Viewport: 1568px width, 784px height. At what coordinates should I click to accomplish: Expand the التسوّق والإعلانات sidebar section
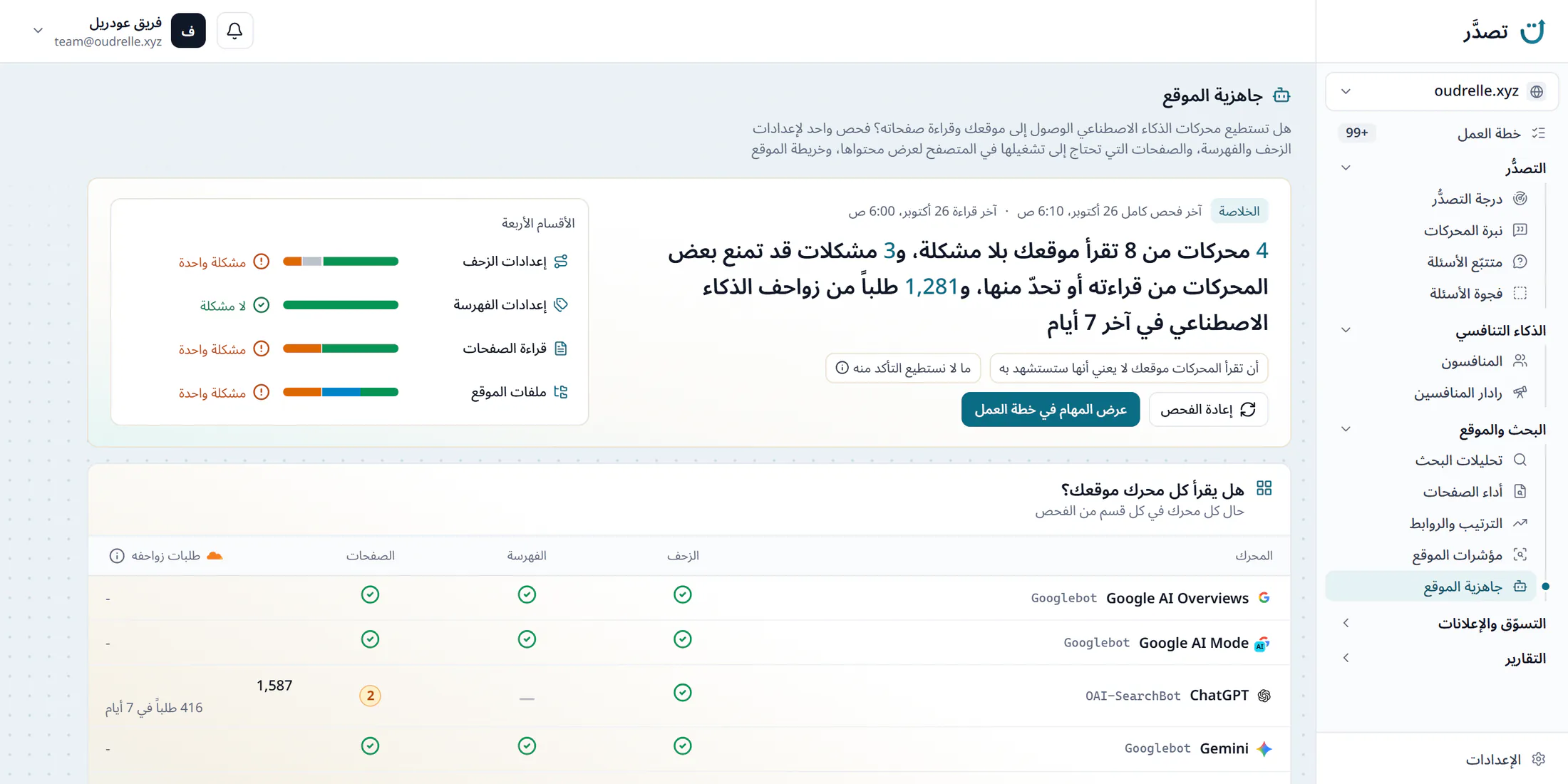[x=1346, y=623]
